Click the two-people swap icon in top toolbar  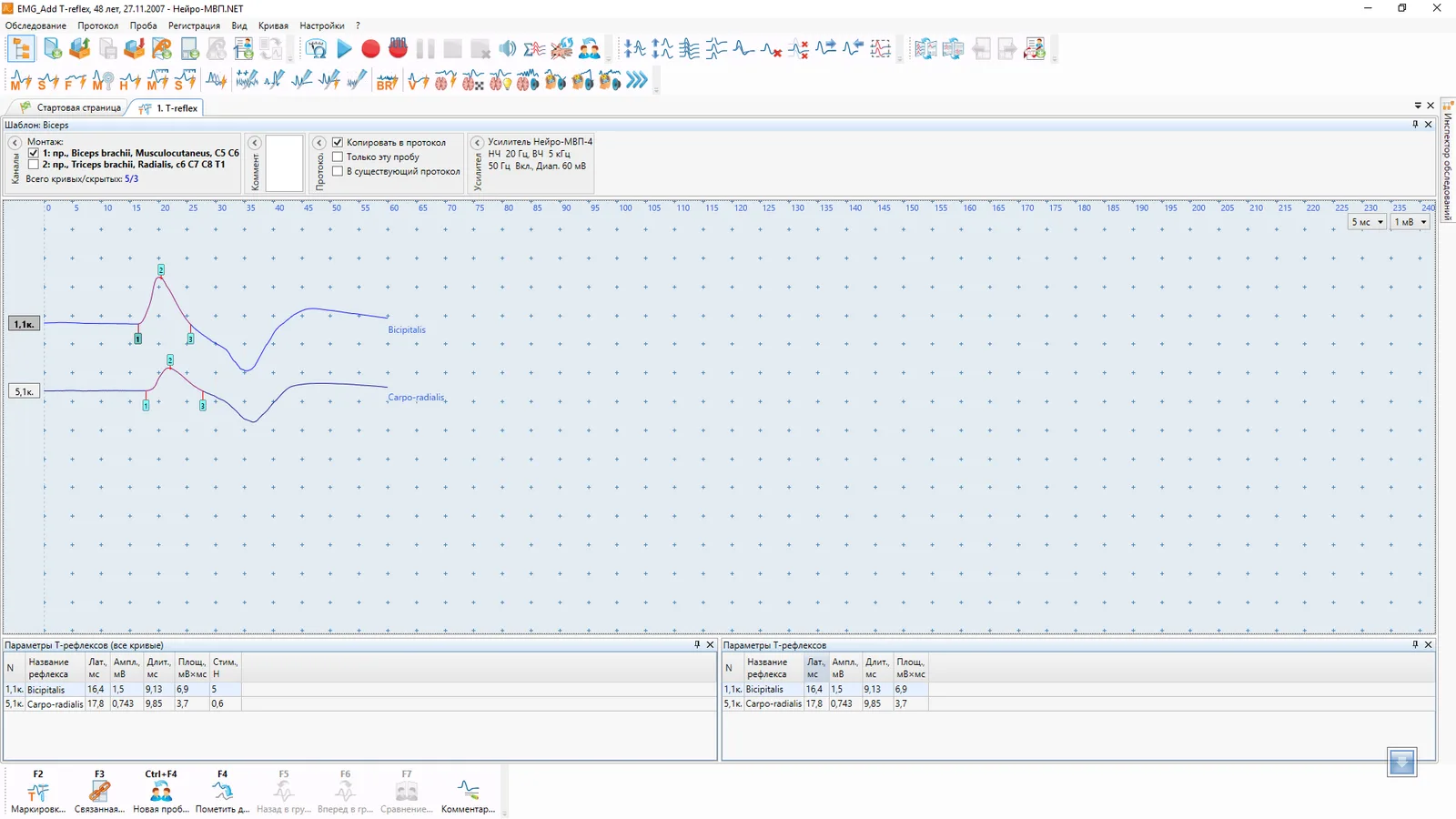[589, 49]
